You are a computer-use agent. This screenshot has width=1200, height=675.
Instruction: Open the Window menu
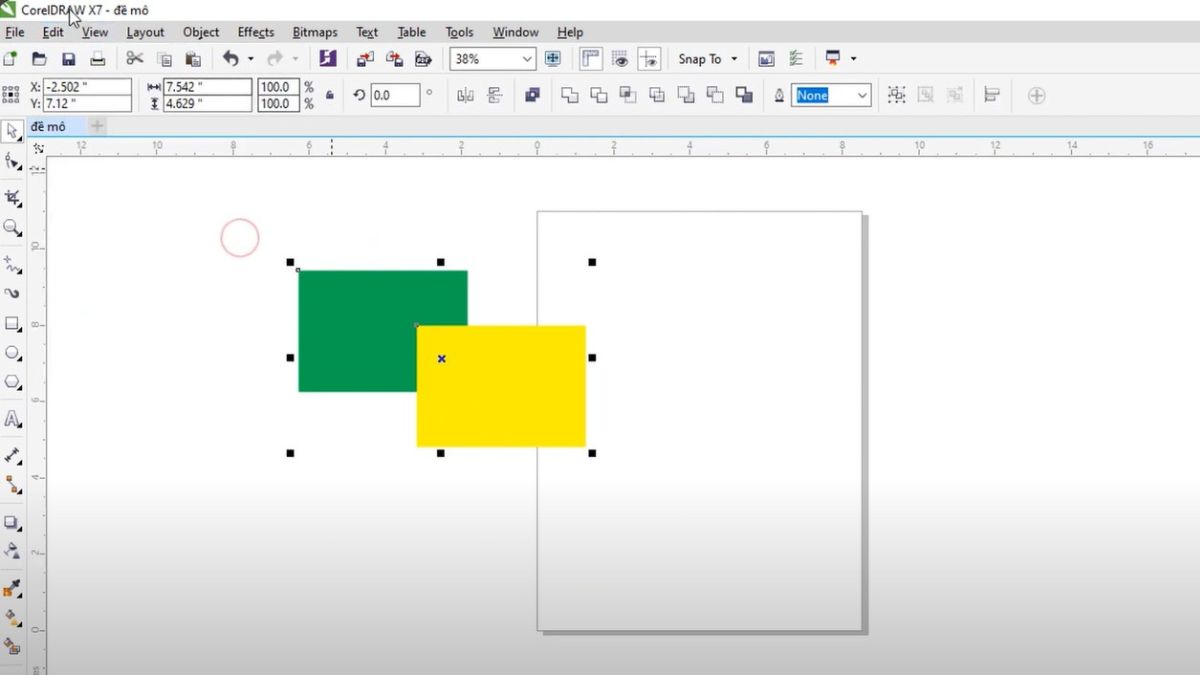(516, 32)
